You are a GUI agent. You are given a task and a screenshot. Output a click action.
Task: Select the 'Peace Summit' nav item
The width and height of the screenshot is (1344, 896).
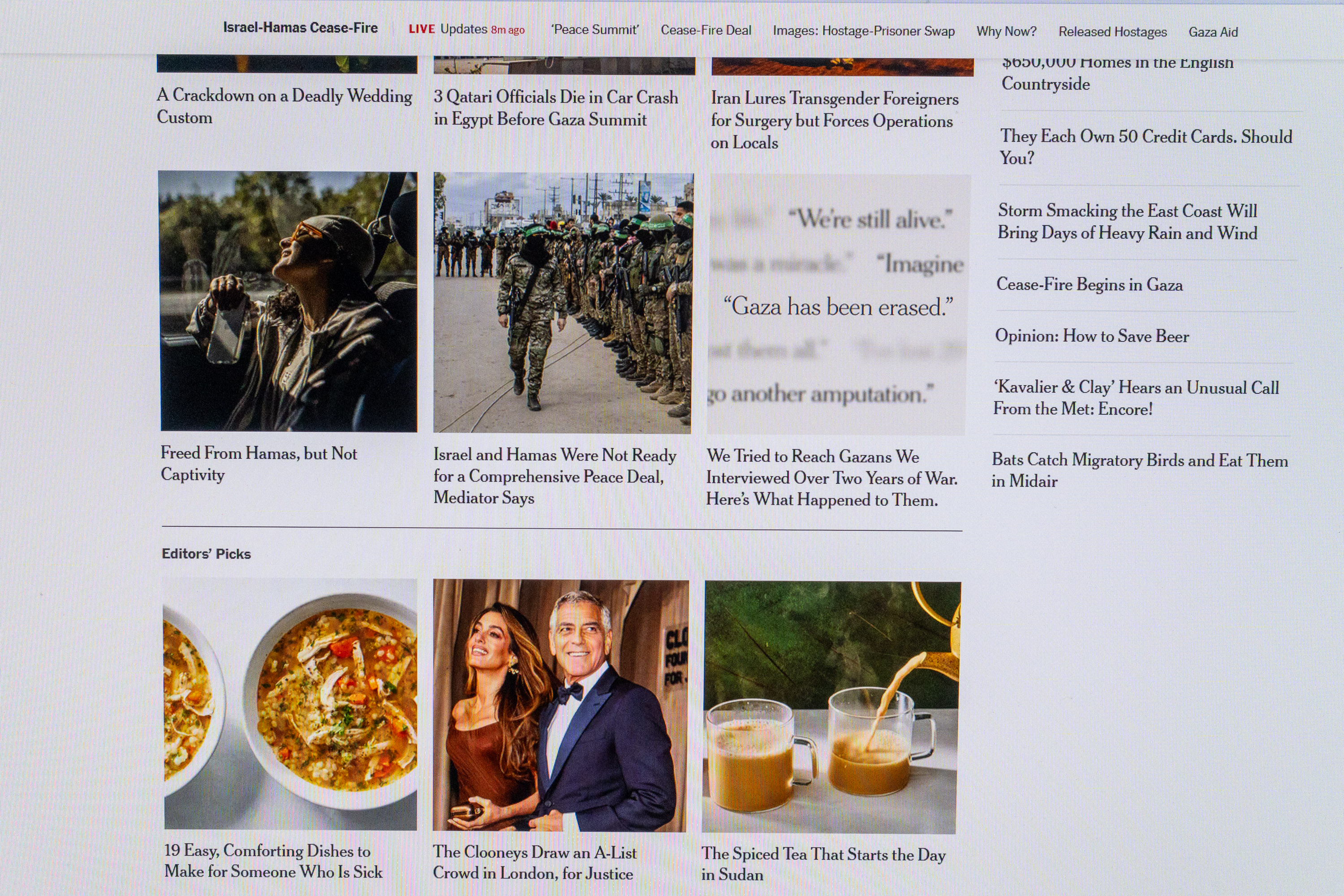click(x=594, y=30)
